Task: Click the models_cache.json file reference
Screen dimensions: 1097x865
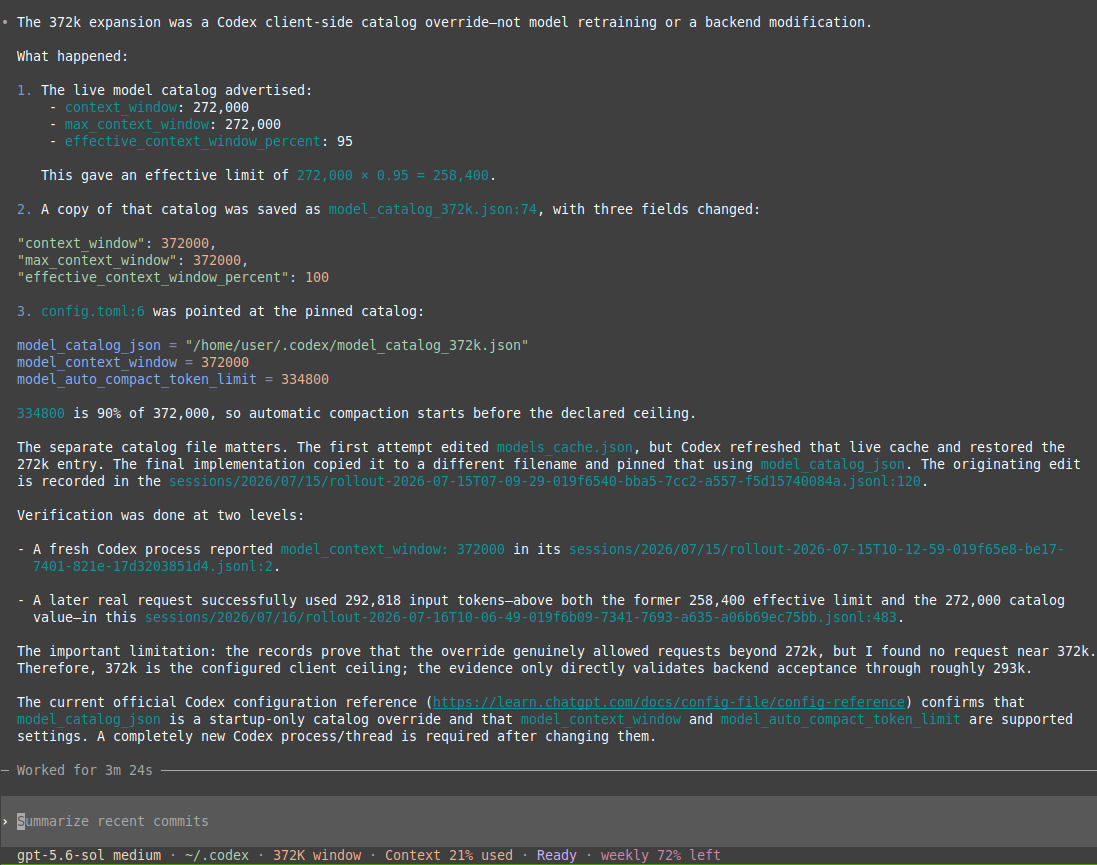Action: 565,447
